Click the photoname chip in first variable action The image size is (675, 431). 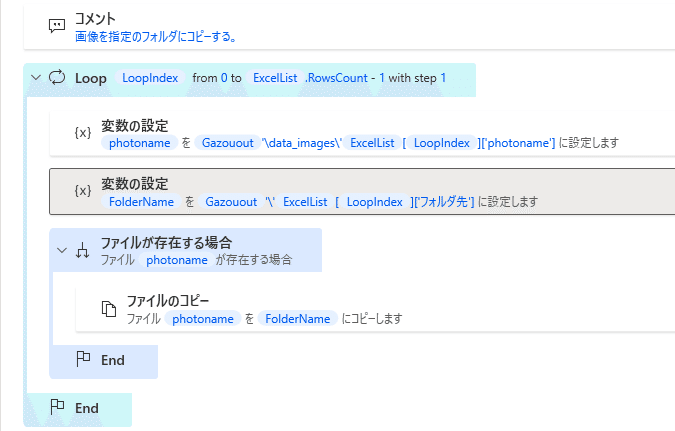(139, 143)
